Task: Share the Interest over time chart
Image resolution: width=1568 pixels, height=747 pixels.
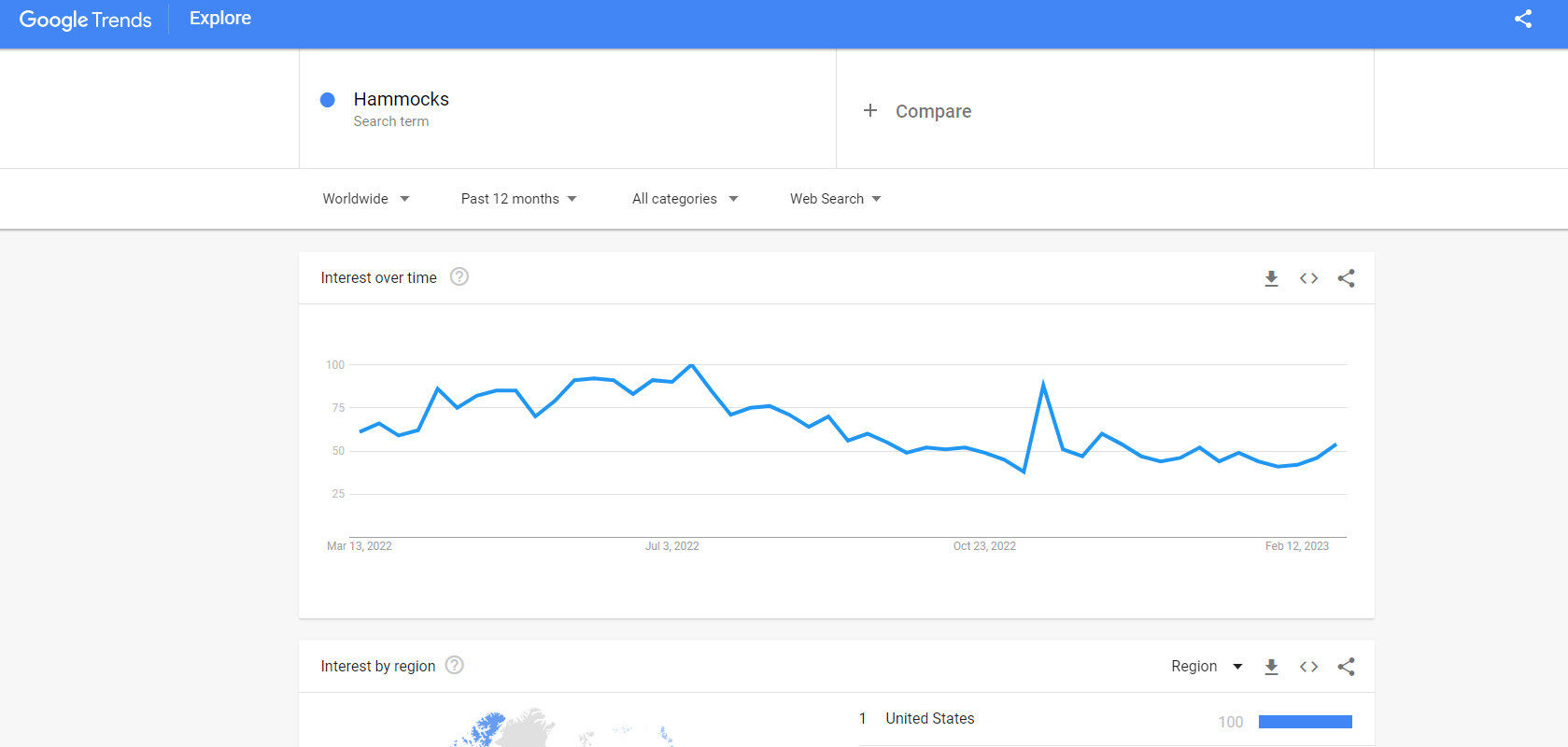Action: [x=1346, y=278]
